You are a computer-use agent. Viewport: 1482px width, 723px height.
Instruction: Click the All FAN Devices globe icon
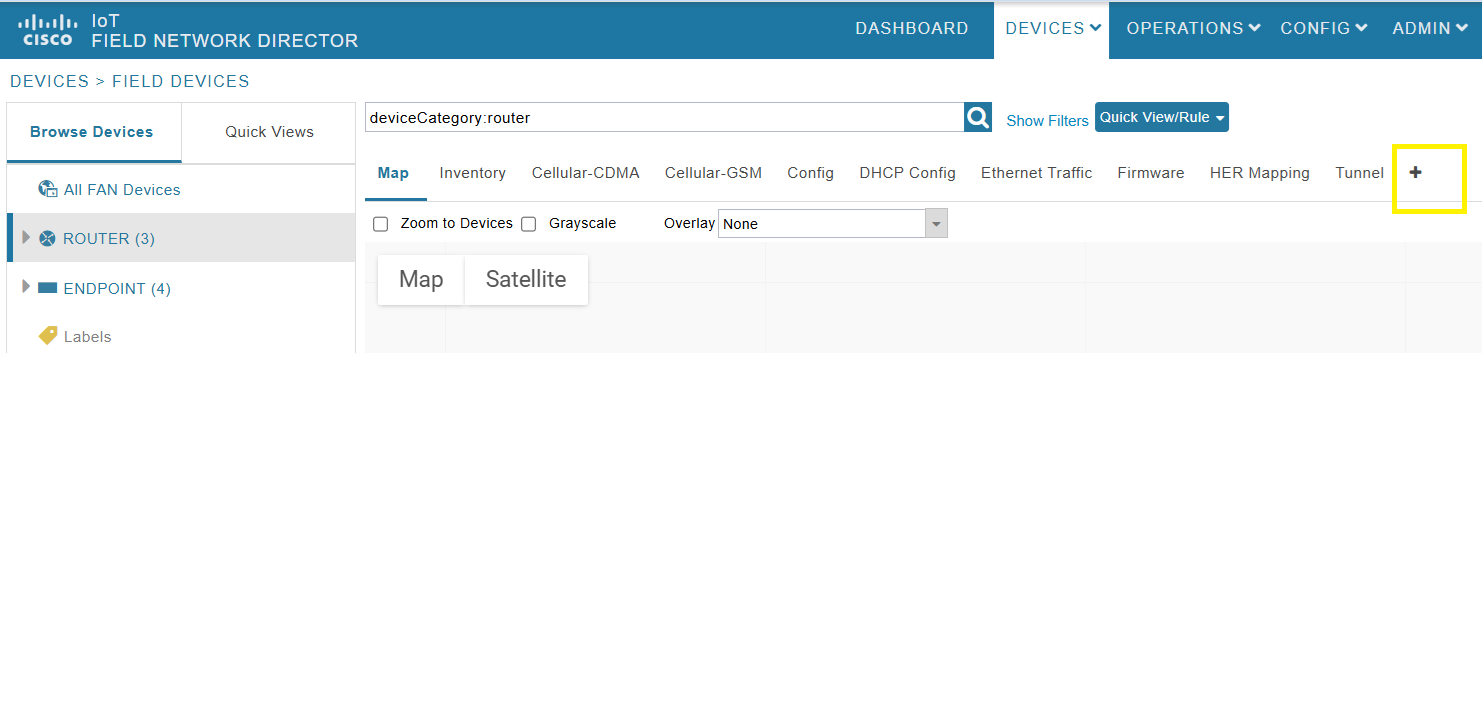coord(47,189)
